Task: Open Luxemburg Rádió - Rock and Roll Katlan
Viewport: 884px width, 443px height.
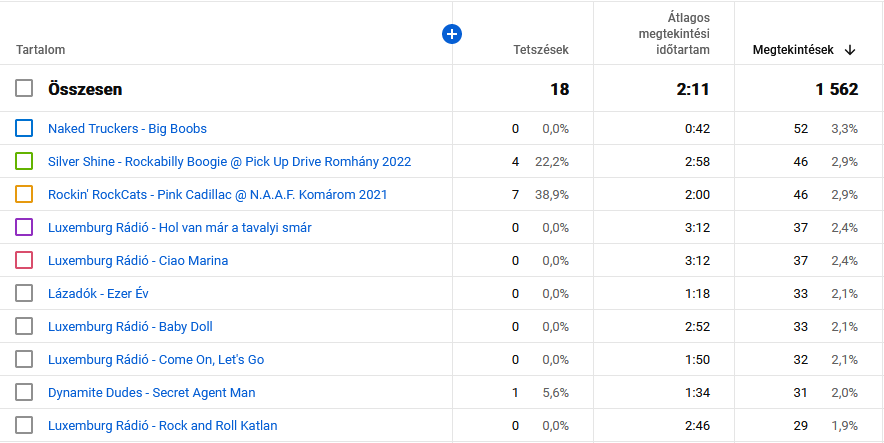Action: click(162, 425)
